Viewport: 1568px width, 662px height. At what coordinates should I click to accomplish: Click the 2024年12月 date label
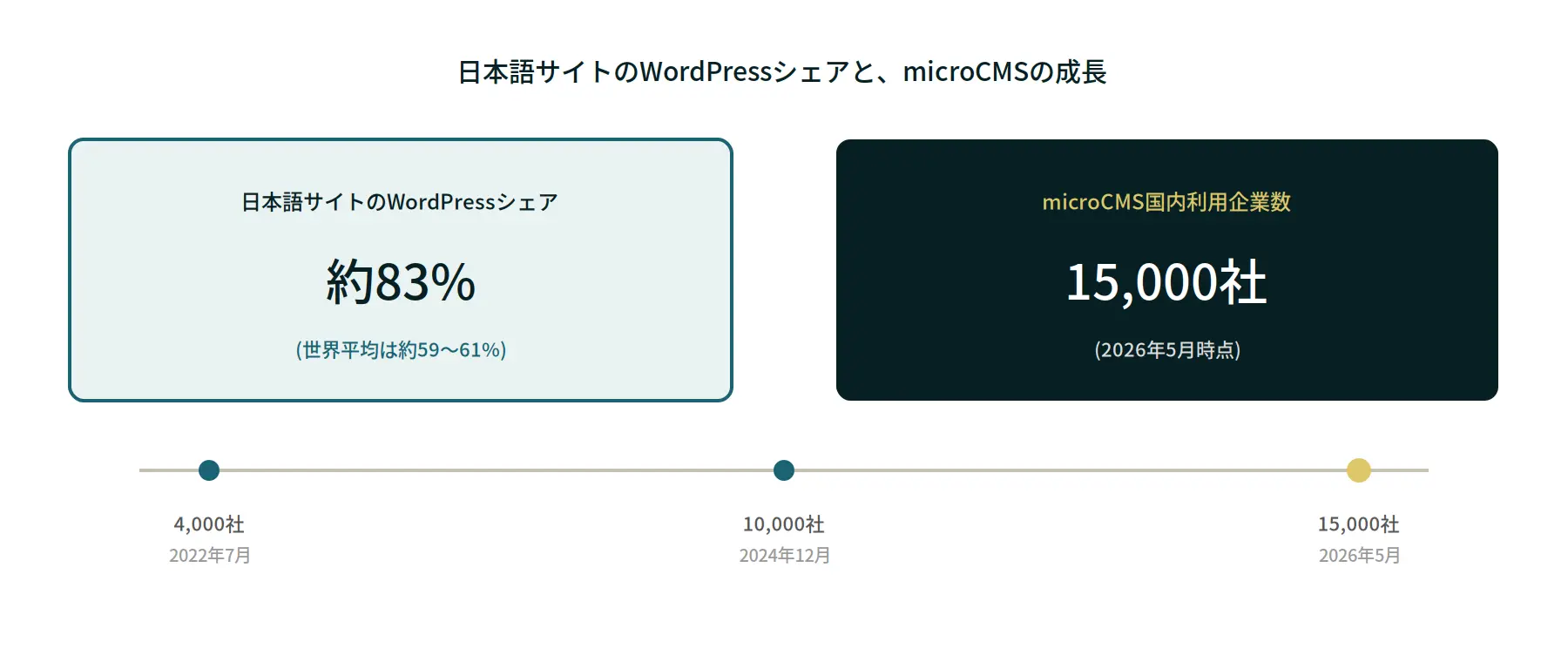[785, 556]
